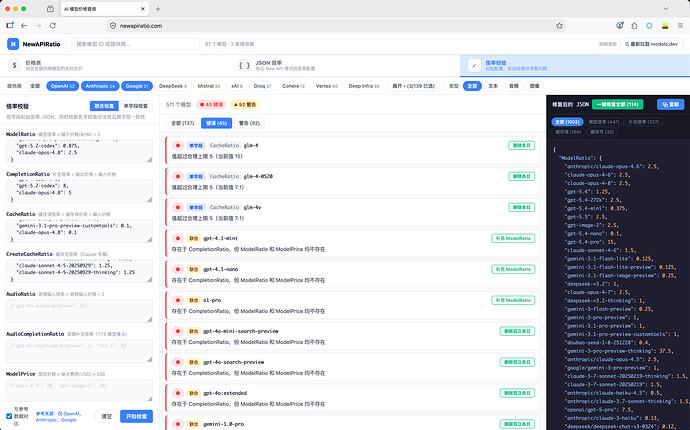This screenshot has width=690, height=430.
Task: Click the NewAPIRatio logo icon
Action: coord(13,44)
